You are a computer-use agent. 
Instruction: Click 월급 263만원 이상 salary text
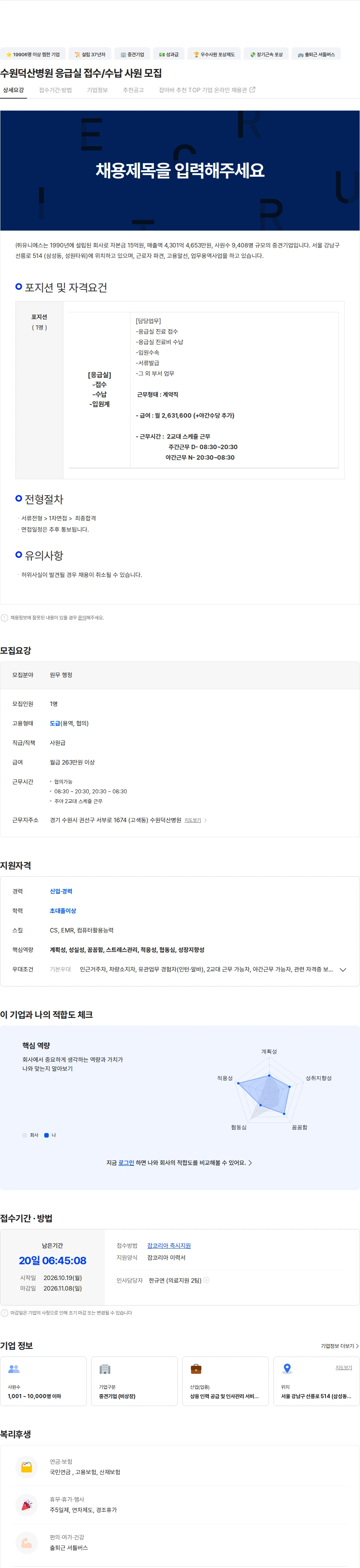[72, 762]
